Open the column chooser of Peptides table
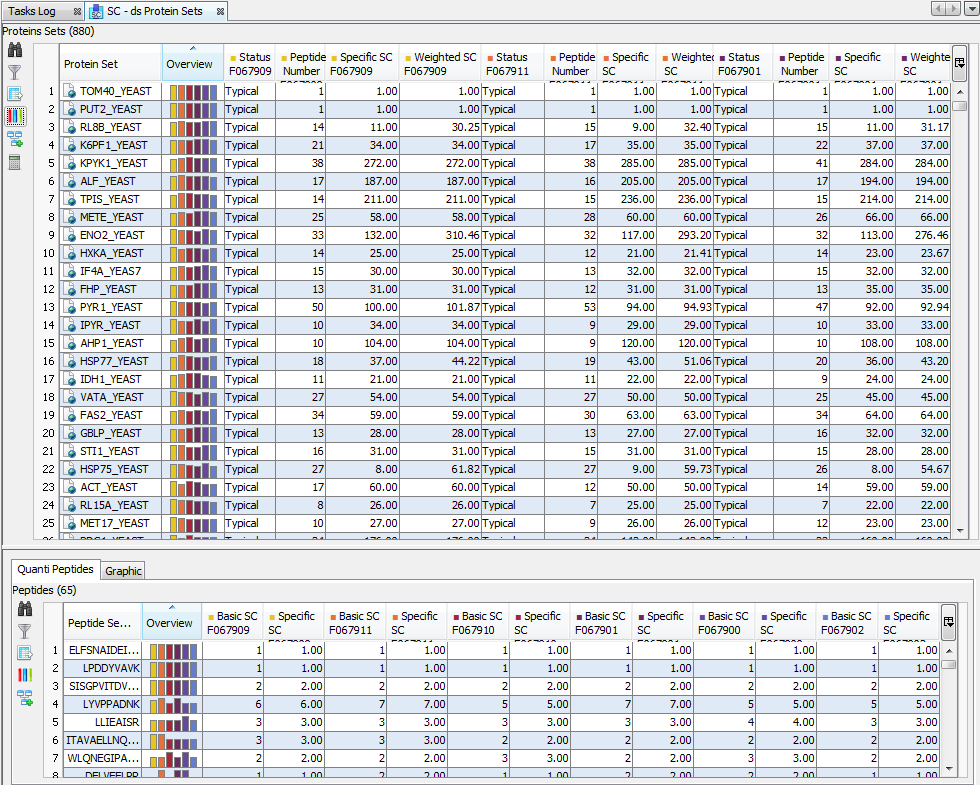Image resolution: width=980 pixels, height=785 pixels. point(948,622)
